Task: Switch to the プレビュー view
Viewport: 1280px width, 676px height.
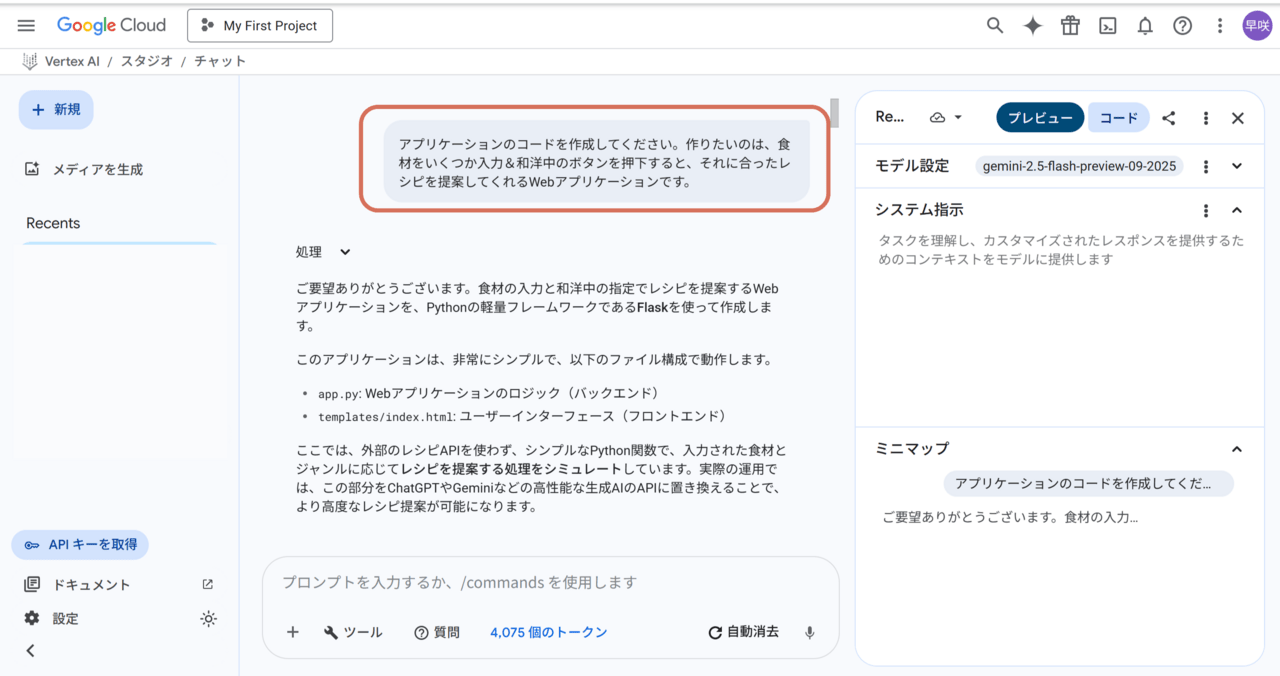Action: 1040,118
